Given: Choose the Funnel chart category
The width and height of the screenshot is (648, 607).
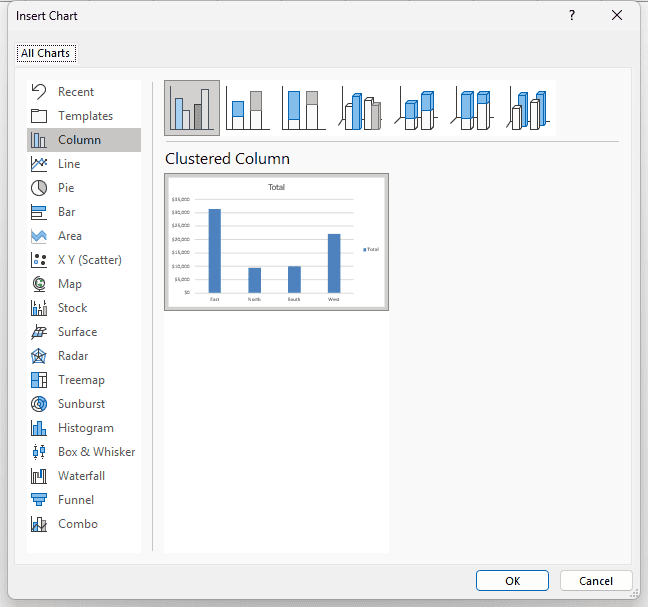Looking at the screenshot, I should point(84,500).
